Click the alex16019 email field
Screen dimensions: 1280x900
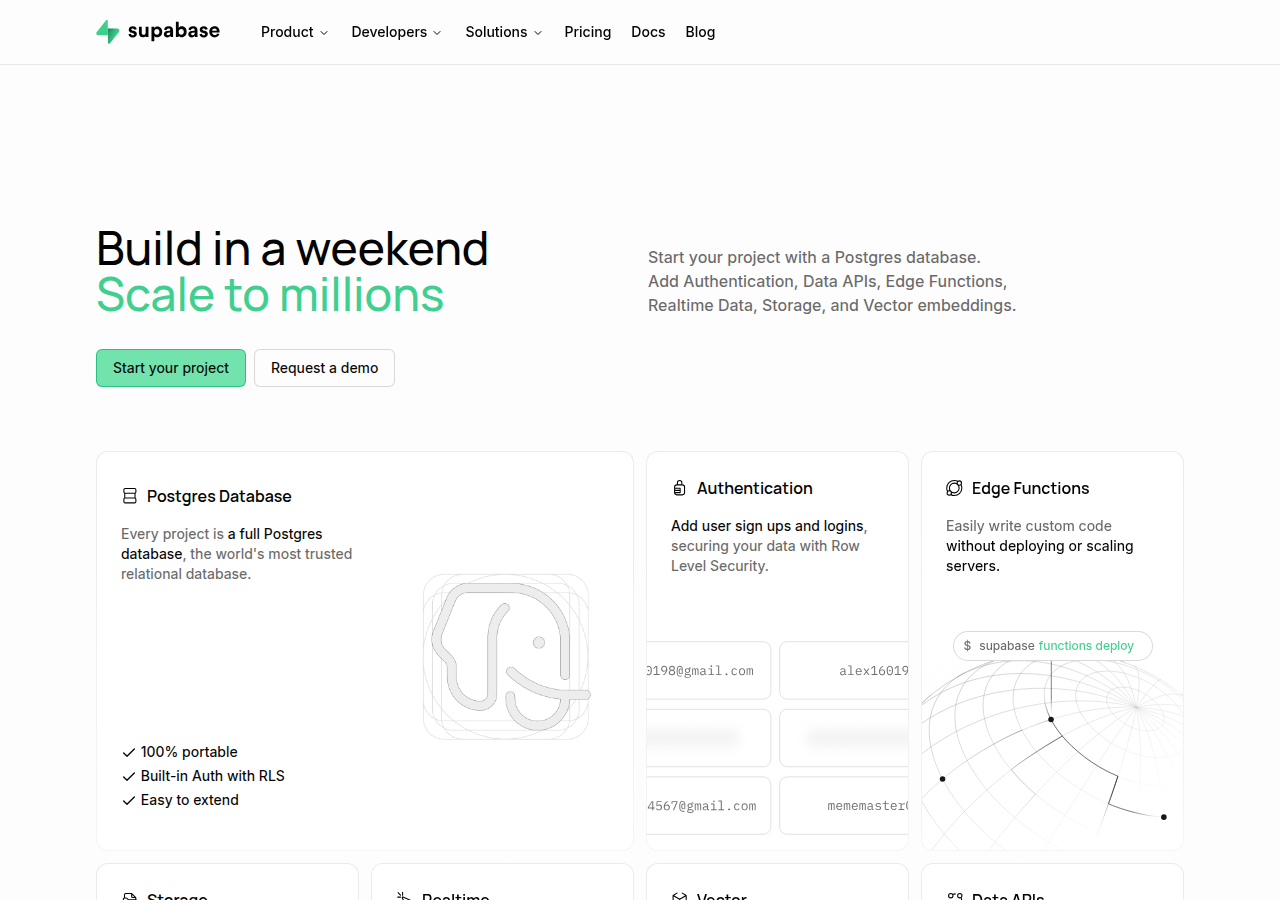click(x=844, y=670)
